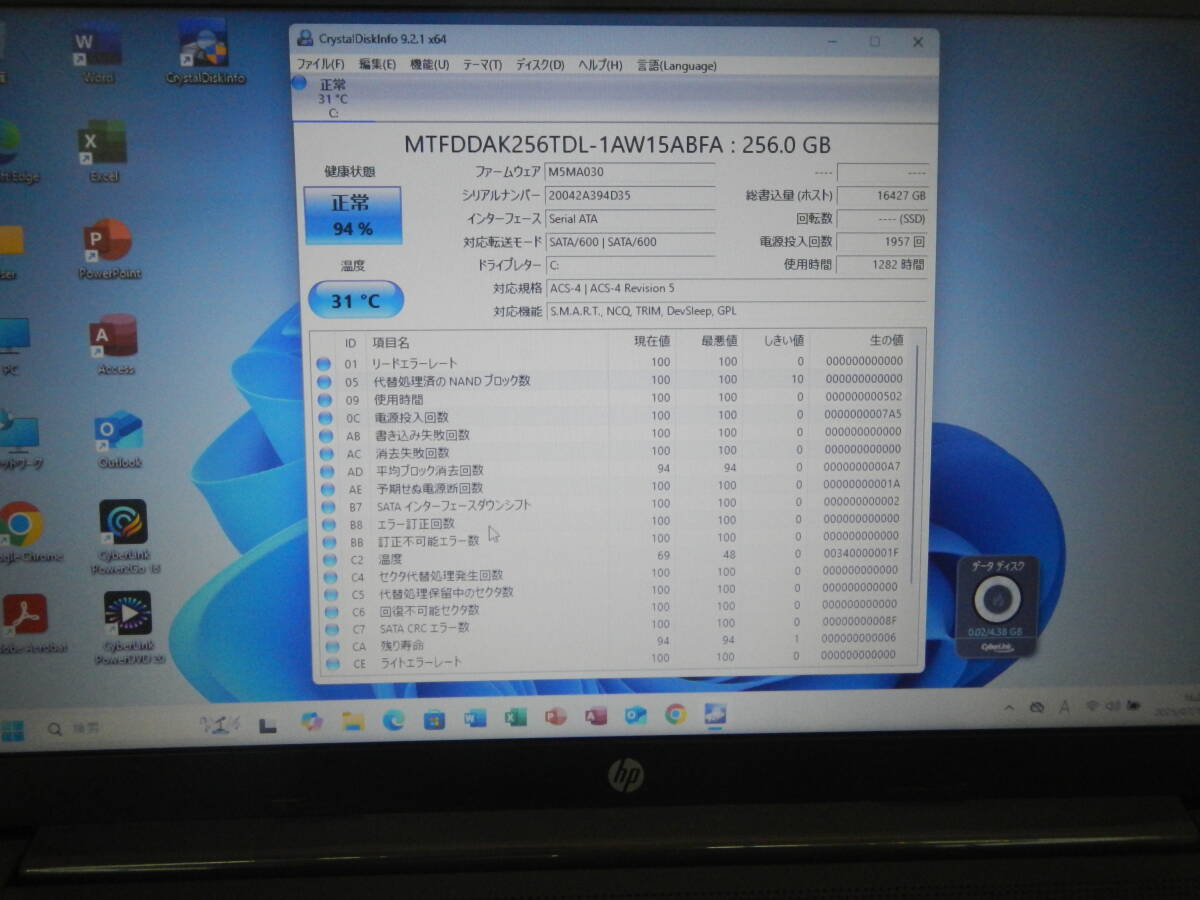Viewport: 1200px width, 900px height.
Task: Launch Access from the taskbar
Action: pyautogui.click(x=596, y=716)
